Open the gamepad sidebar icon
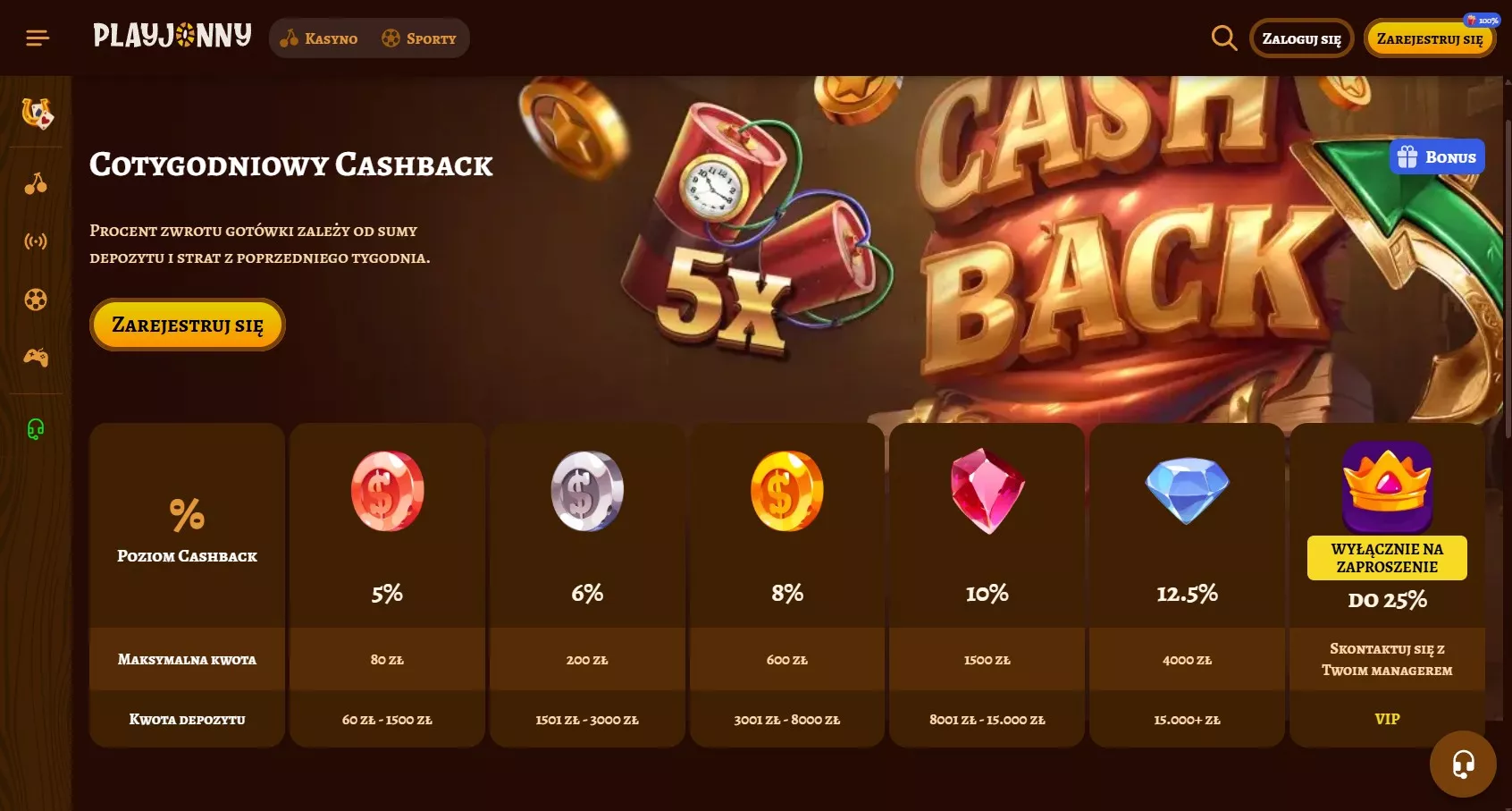This screenshot has width=1512, height=811. pos(36,358)
